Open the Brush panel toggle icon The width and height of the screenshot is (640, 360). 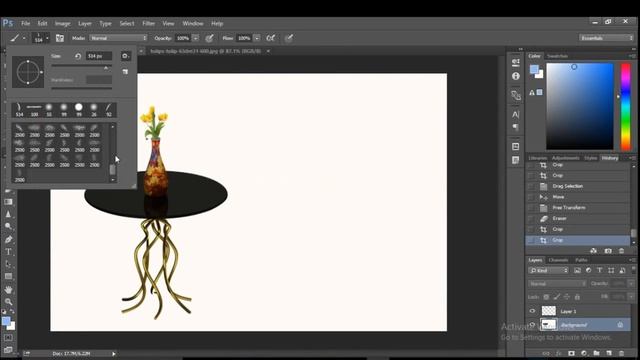click(x=60, y=38)
